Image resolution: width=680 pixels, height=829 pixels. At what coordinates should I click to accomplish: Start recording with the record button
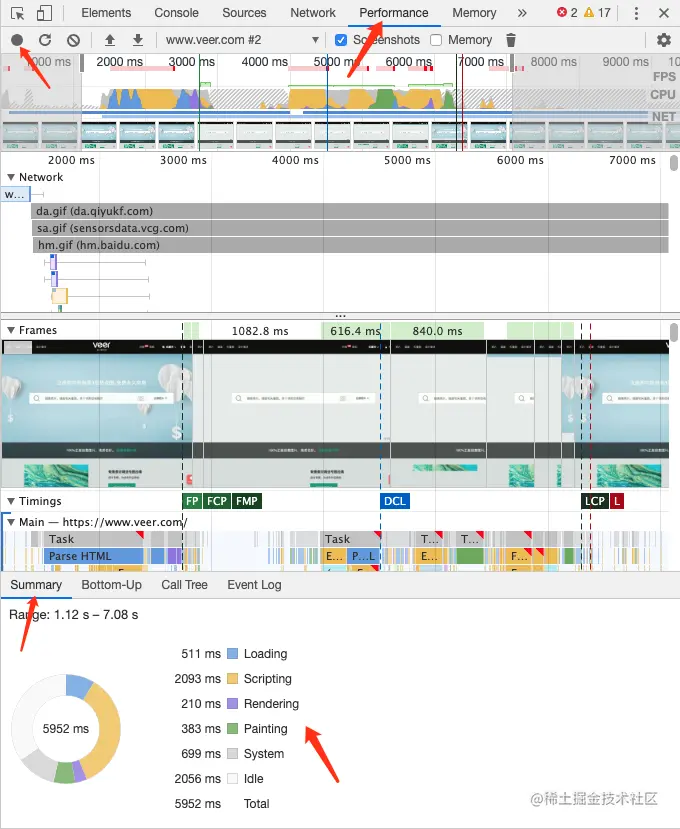pos(17,40)
